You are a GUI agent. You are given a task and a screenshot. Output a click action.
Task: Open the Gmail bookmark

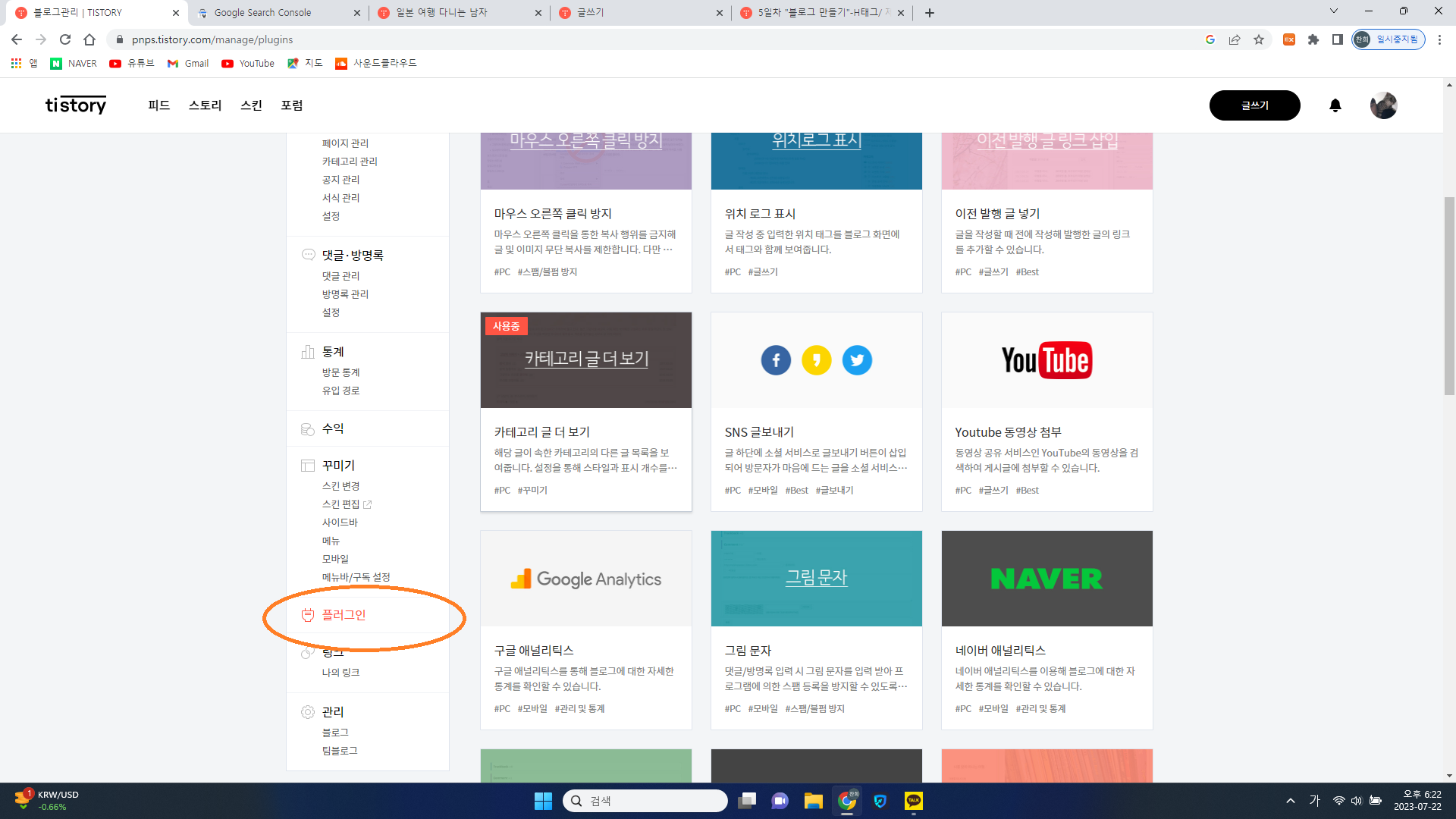pos(188,64)
